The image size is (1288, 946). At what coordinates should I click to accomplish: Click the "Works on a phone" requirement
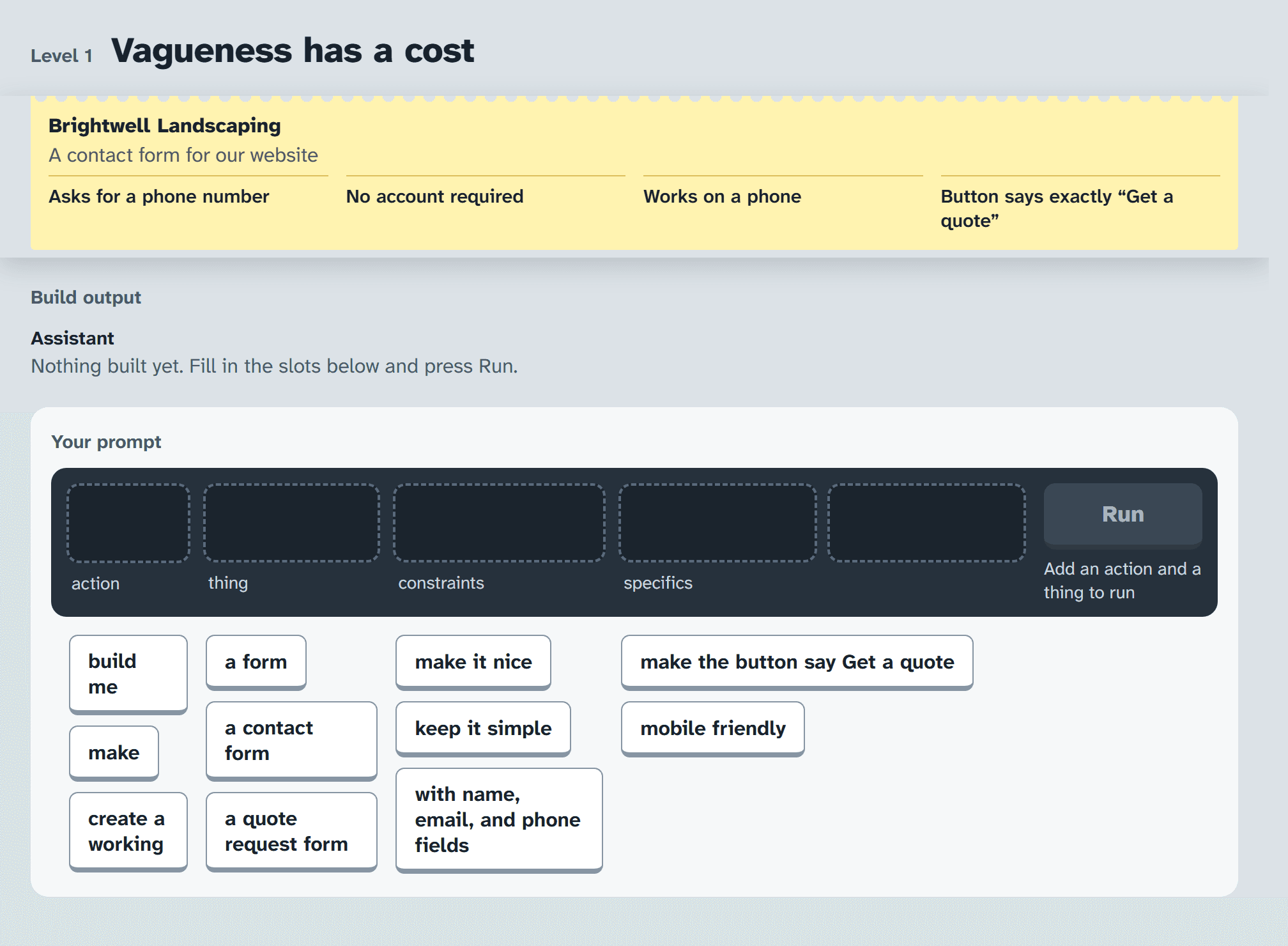pos(722,196)
